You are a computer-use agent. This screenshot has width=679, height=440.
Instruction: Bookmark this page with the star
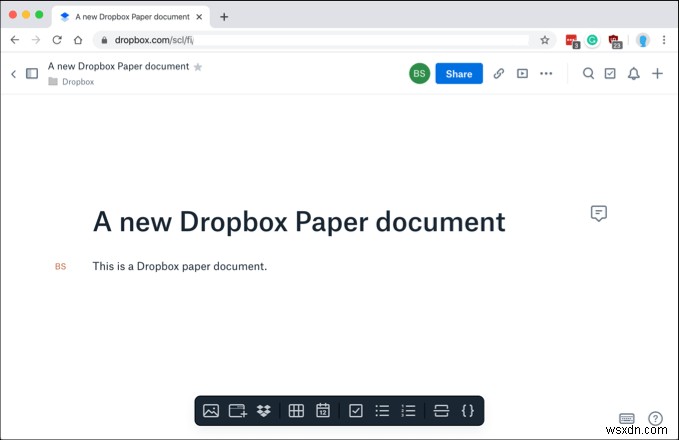click(x=545, y=40)
